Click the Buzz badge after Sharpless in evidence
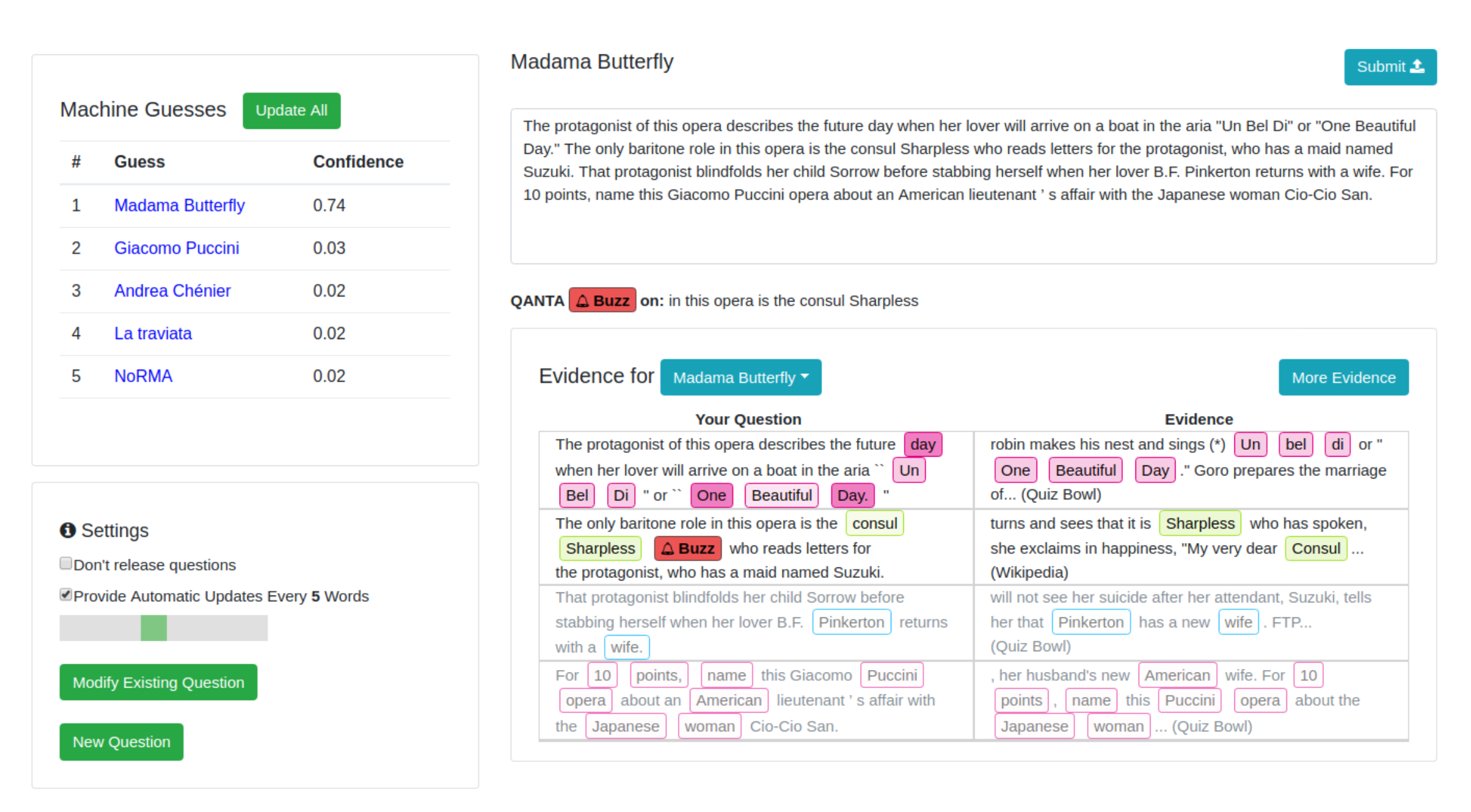This screenshot has height=812, width=1471. click(x=687, y=549)
